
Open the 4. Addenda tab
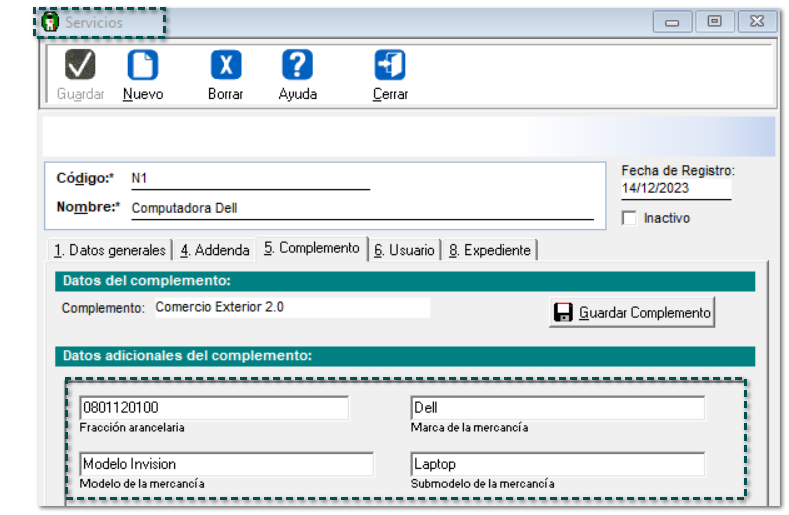click(x=215, y=250)
